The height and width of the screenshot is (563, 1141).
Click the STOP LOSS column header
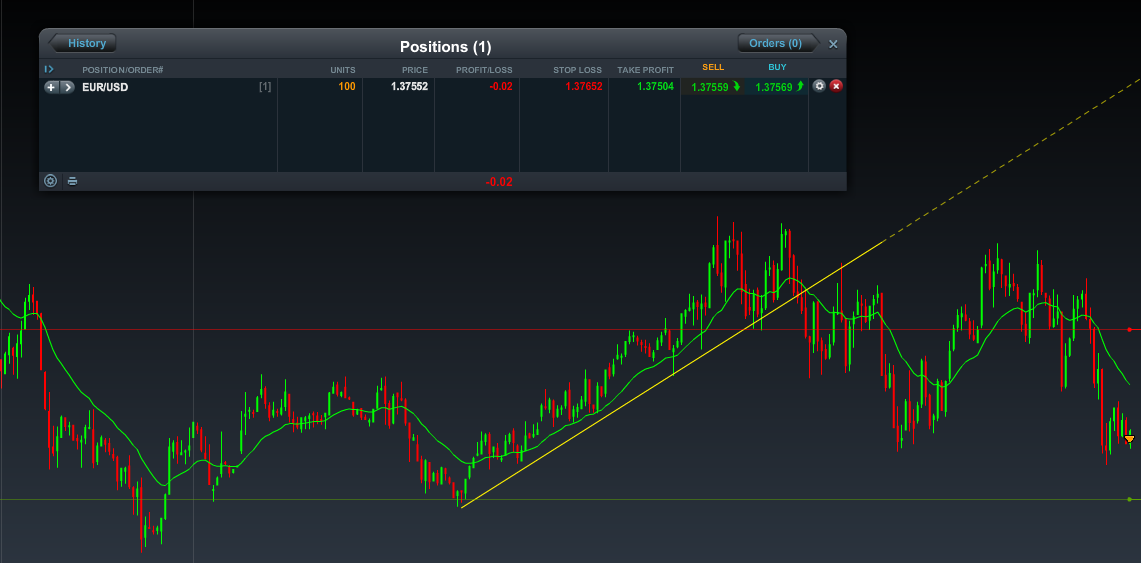[578, 70]
